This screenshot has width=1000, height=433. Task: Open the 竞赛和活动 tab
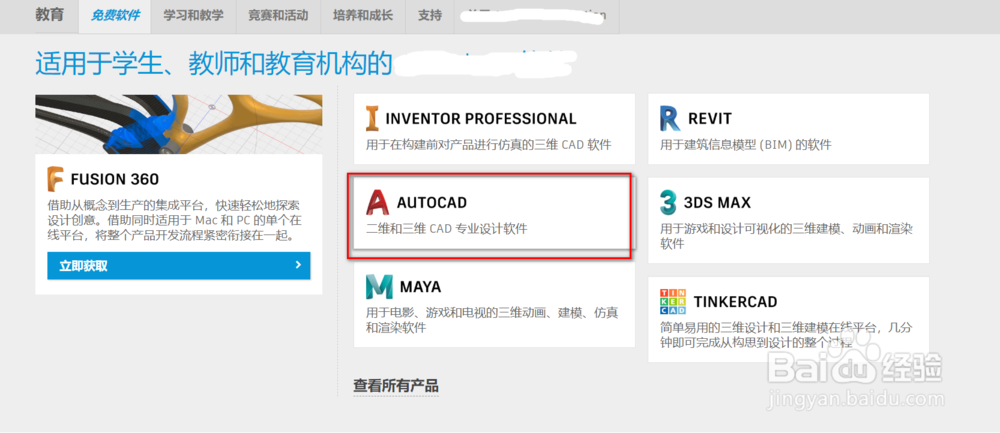click(278, 16)
